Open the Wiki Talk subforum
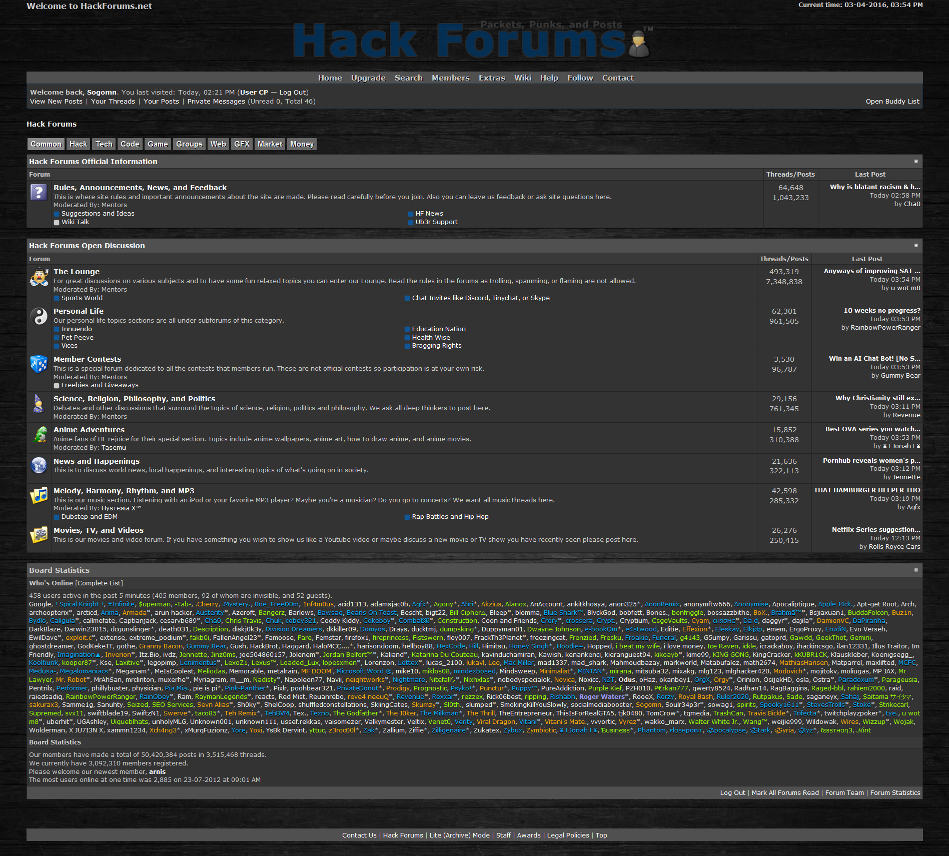Screen dimensions: 949x856 tap(75, 222)
